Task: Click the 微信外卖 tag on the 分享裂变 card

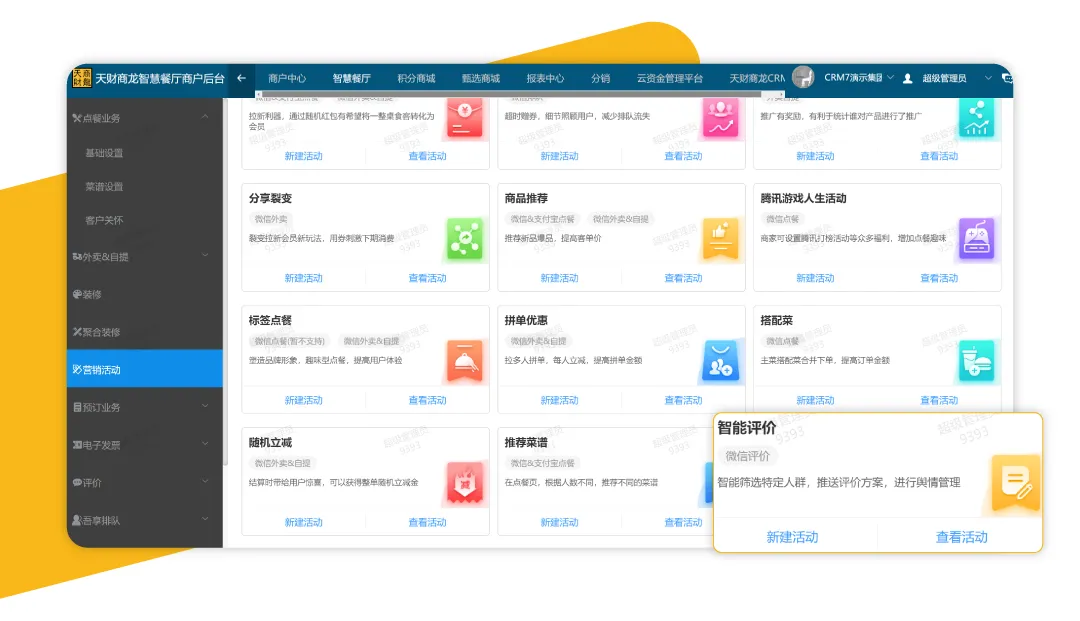Action: point(271,219)
